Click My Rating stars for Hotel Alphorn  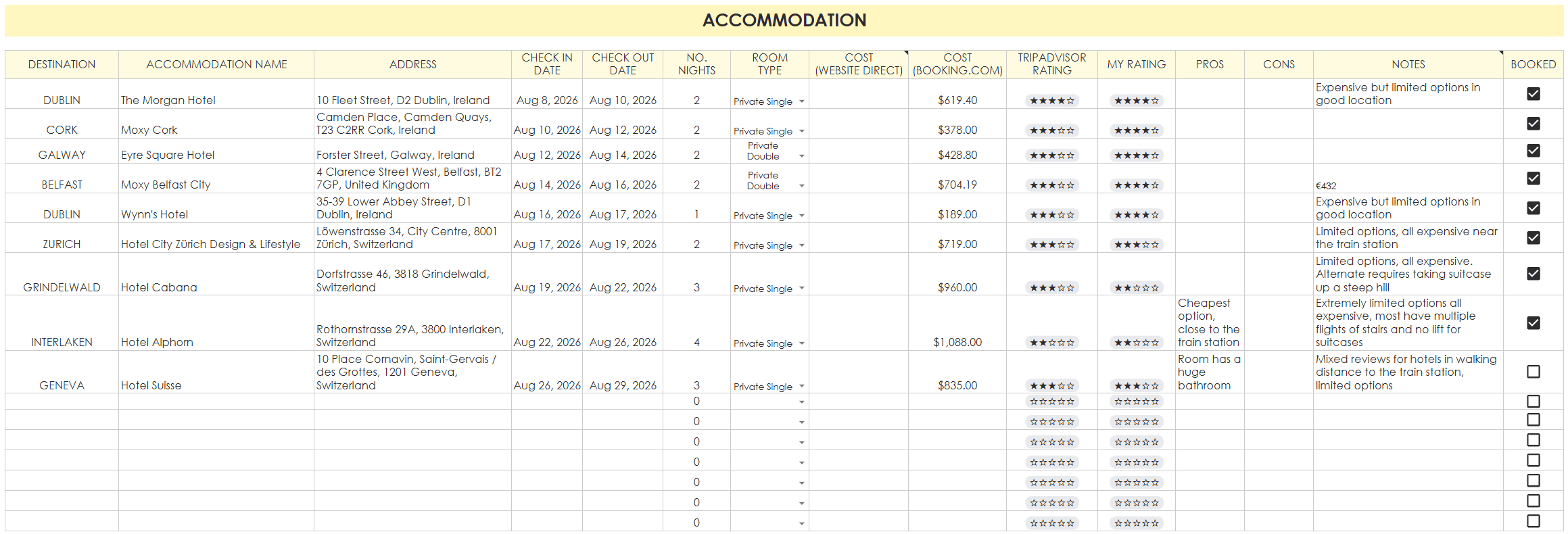[x=1136, y=343]
